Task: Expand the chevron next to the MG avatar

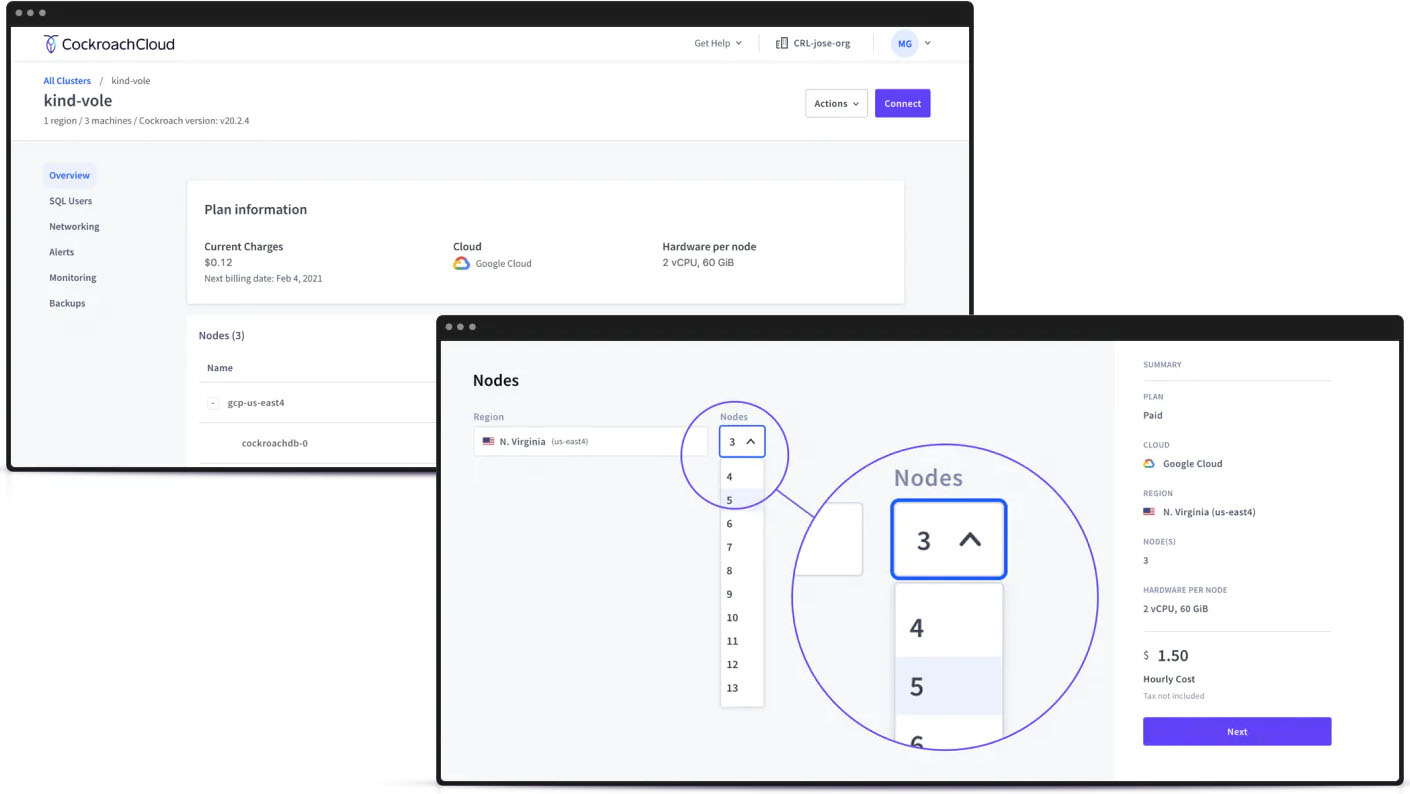Action: [928, 44]
